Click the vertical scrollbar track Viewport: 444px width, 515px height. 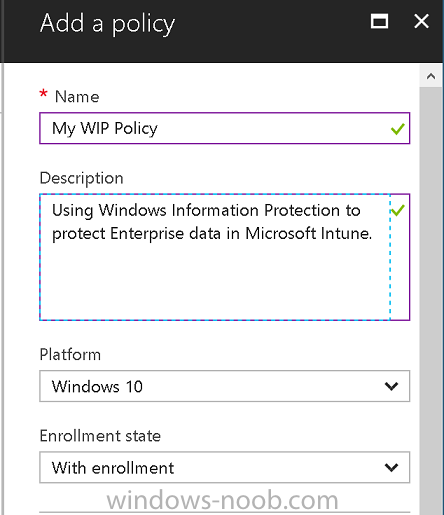coord(431,300)
